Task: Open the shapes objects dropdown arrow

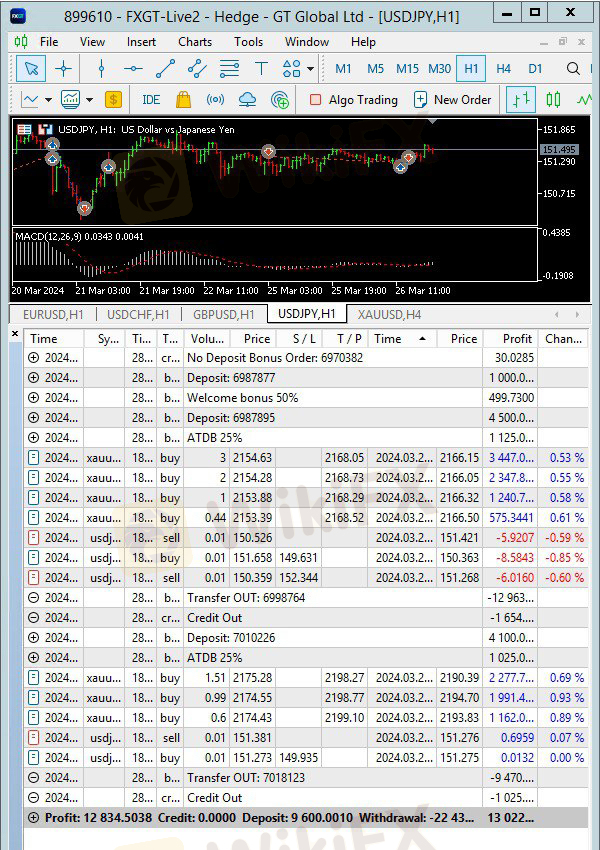Action: click(311, 69)
